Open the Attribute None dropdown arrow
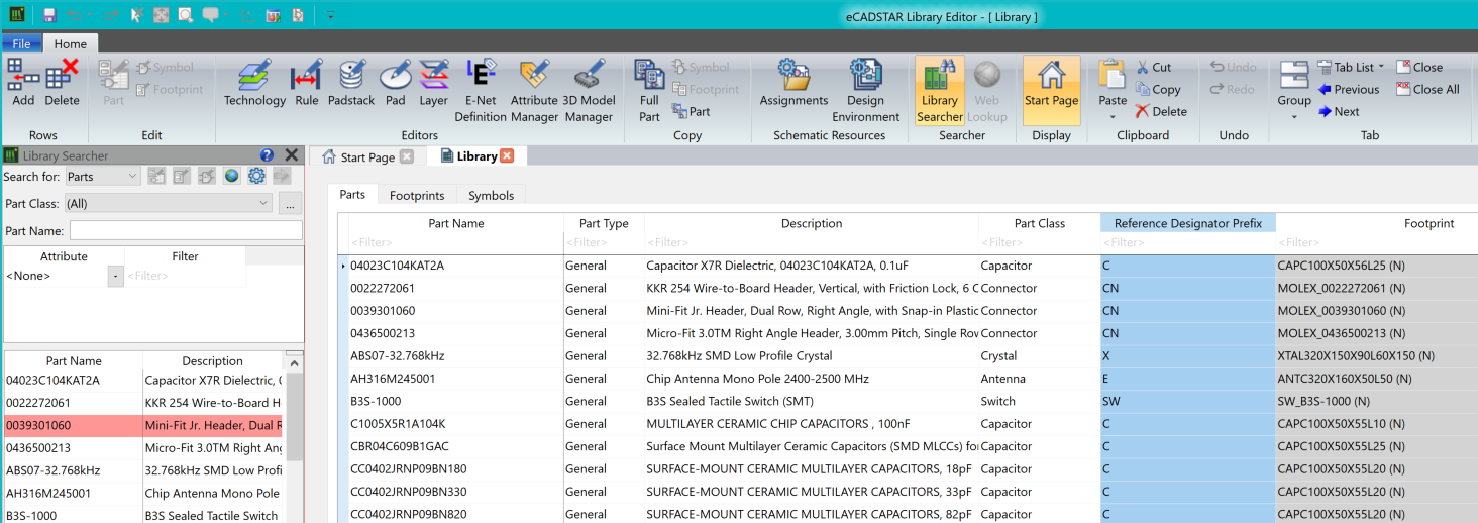Viewport: 1478px width, 523px height. pyautogui.click(x=116, y=276)
